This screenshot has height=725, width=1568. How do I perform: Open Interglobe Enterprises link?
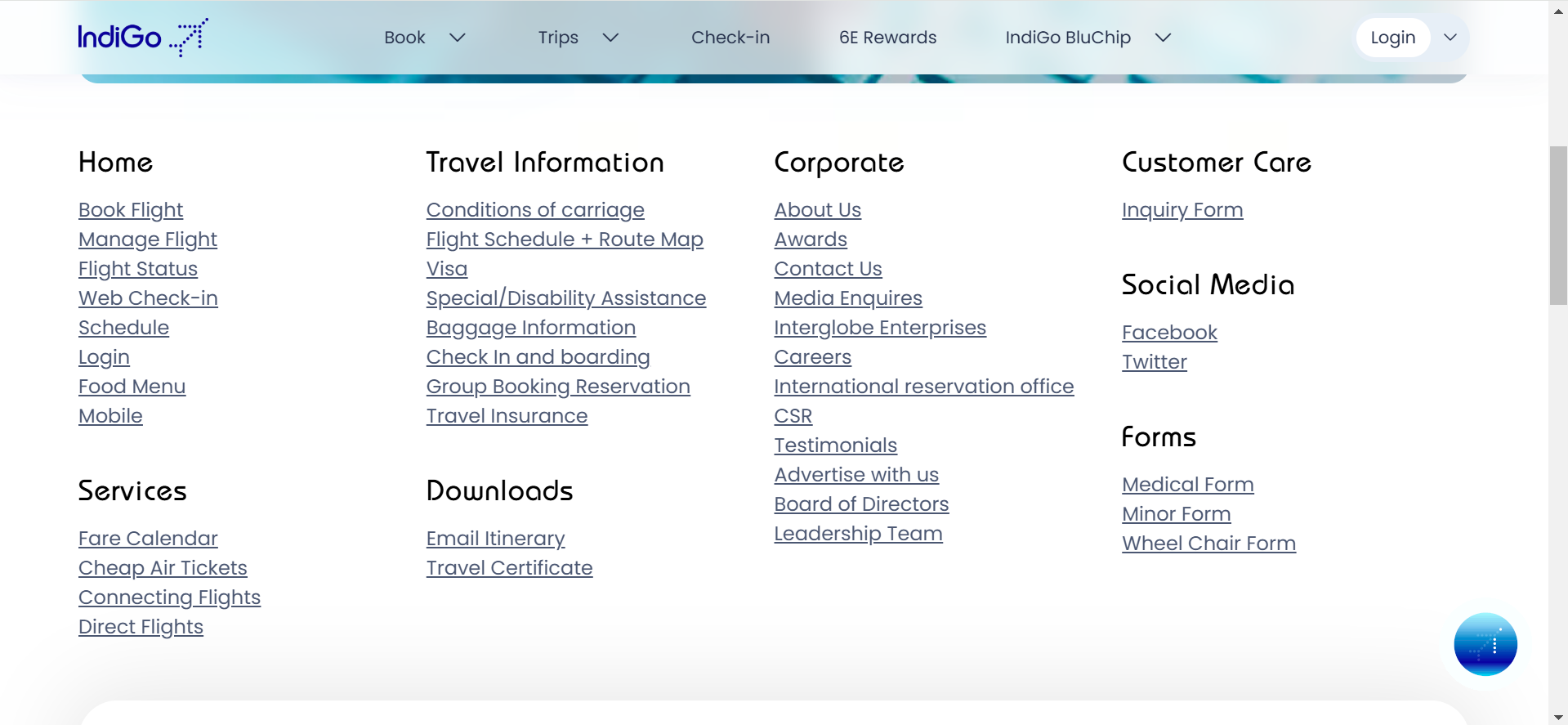pos(880,328)
